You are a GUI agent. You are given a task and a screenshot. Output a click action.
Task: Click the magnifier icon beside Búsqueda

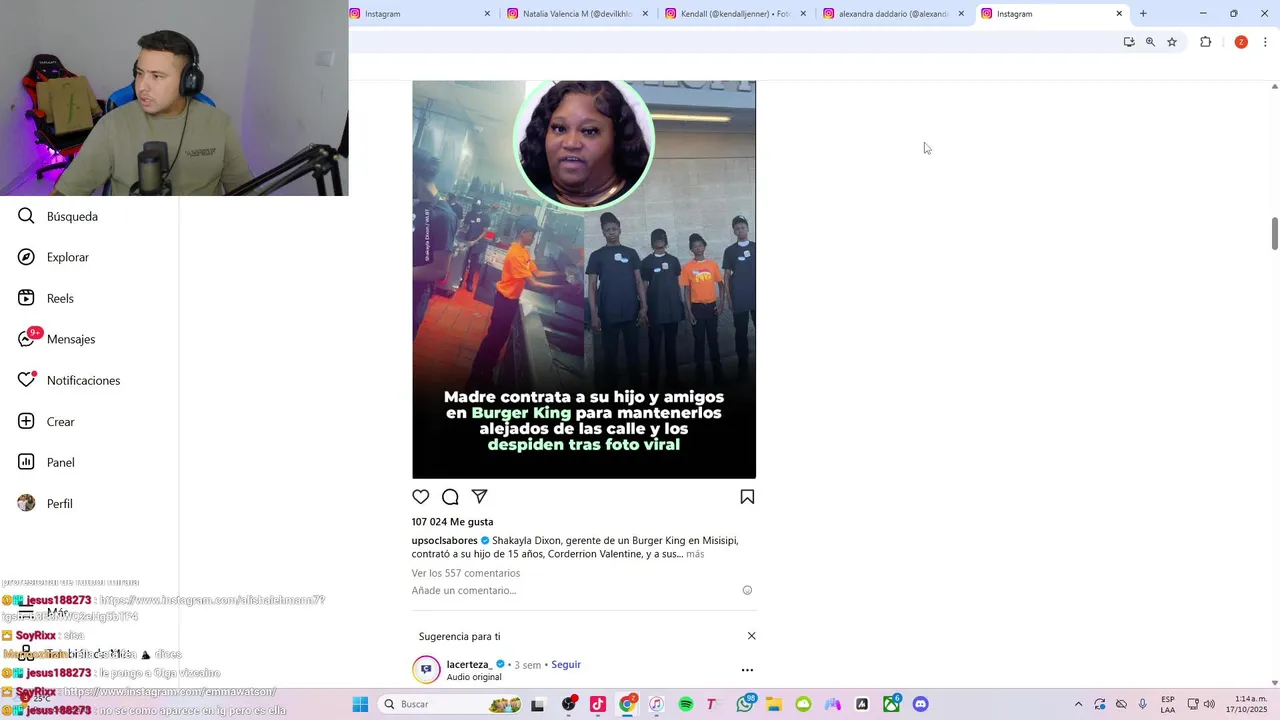click(26, 216)
